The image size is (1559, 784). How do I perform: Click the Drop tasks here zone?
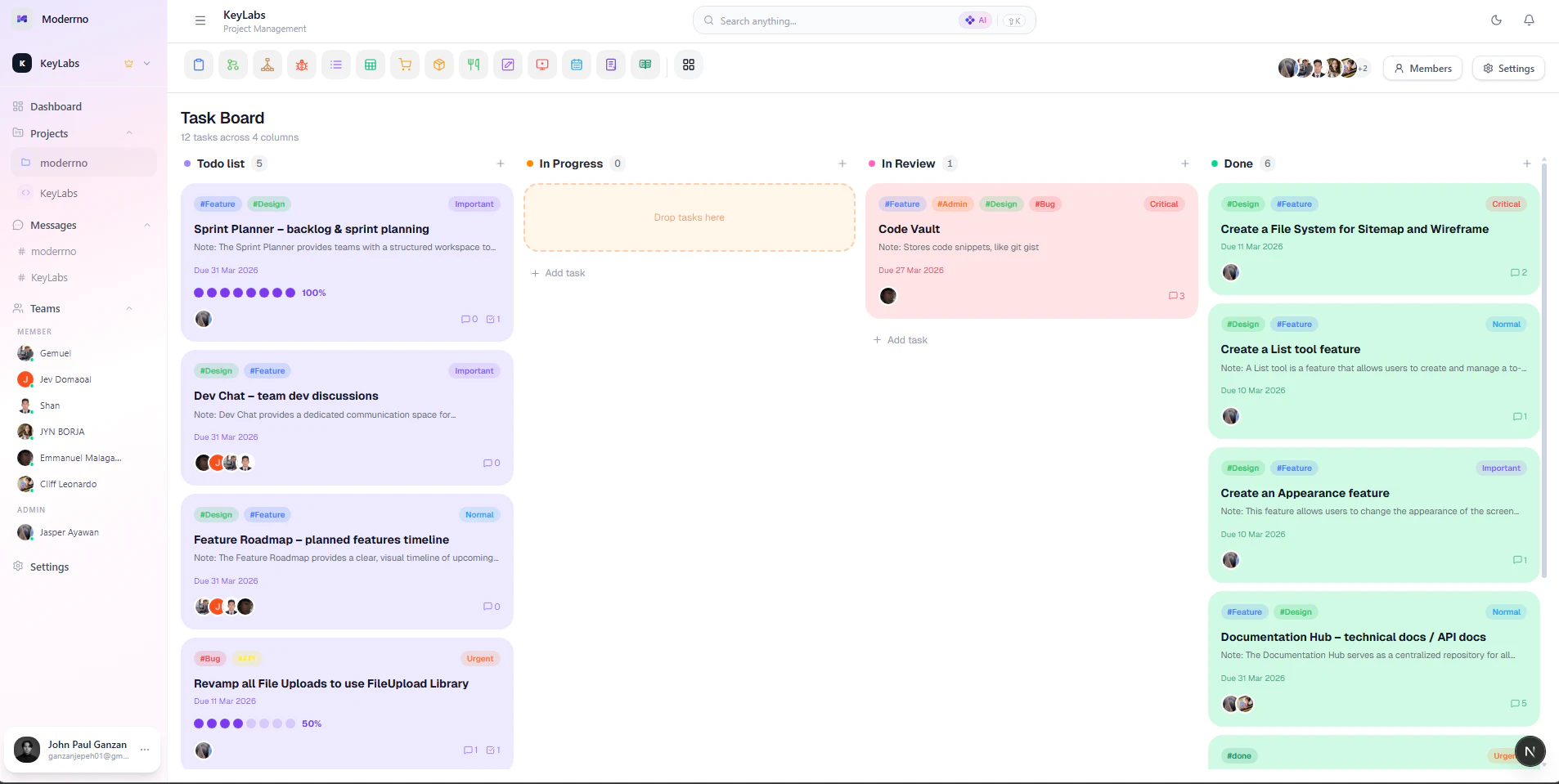(690, 217)
